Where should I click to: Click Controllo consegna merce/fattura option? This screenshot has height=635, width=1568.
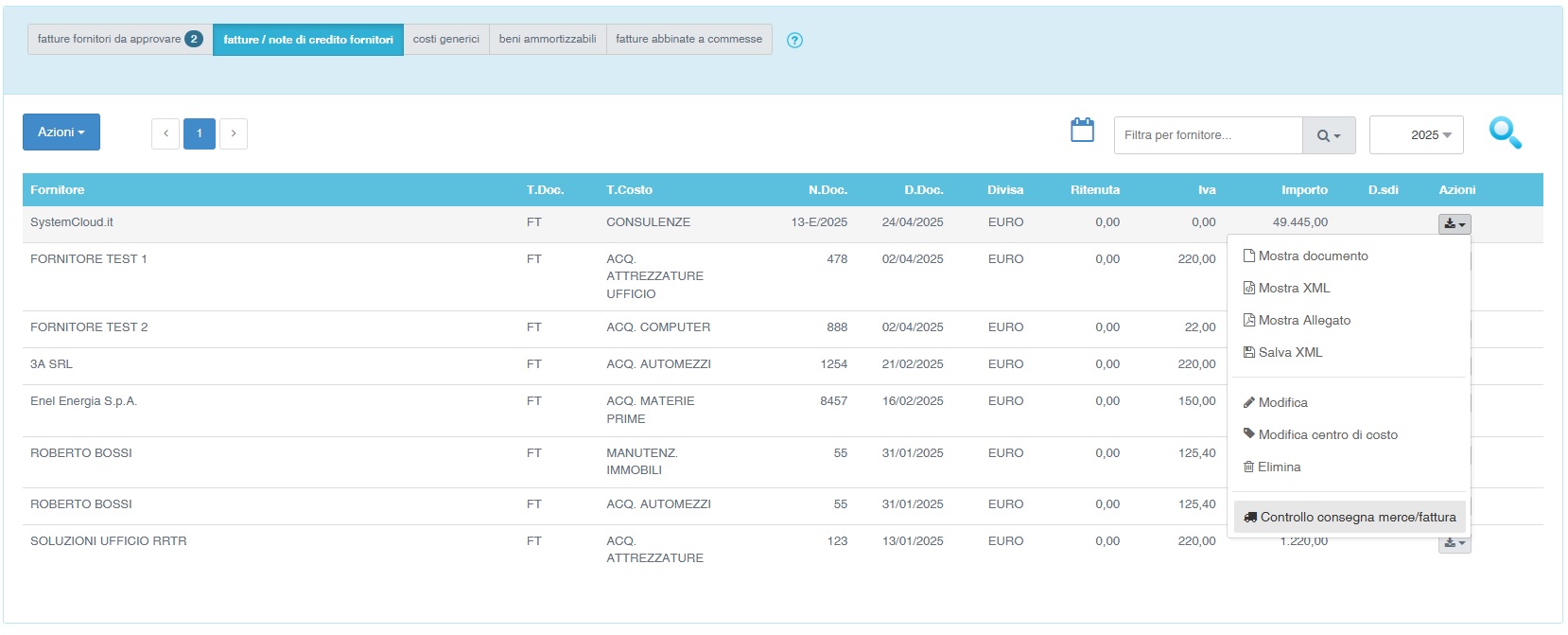click(1357, 518)
